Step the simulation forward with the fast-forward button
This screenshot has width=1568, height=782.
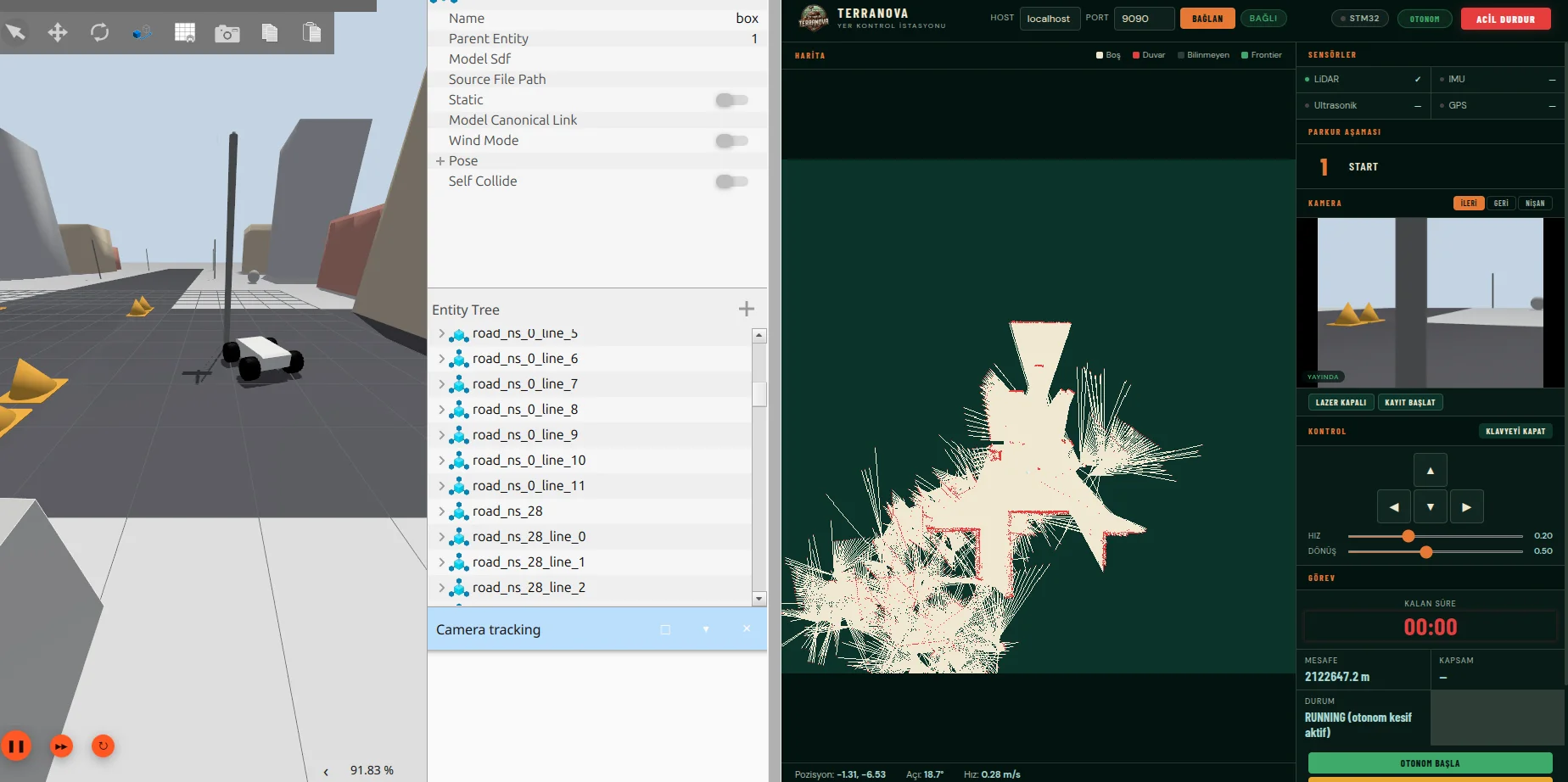[x=61, y=746]
